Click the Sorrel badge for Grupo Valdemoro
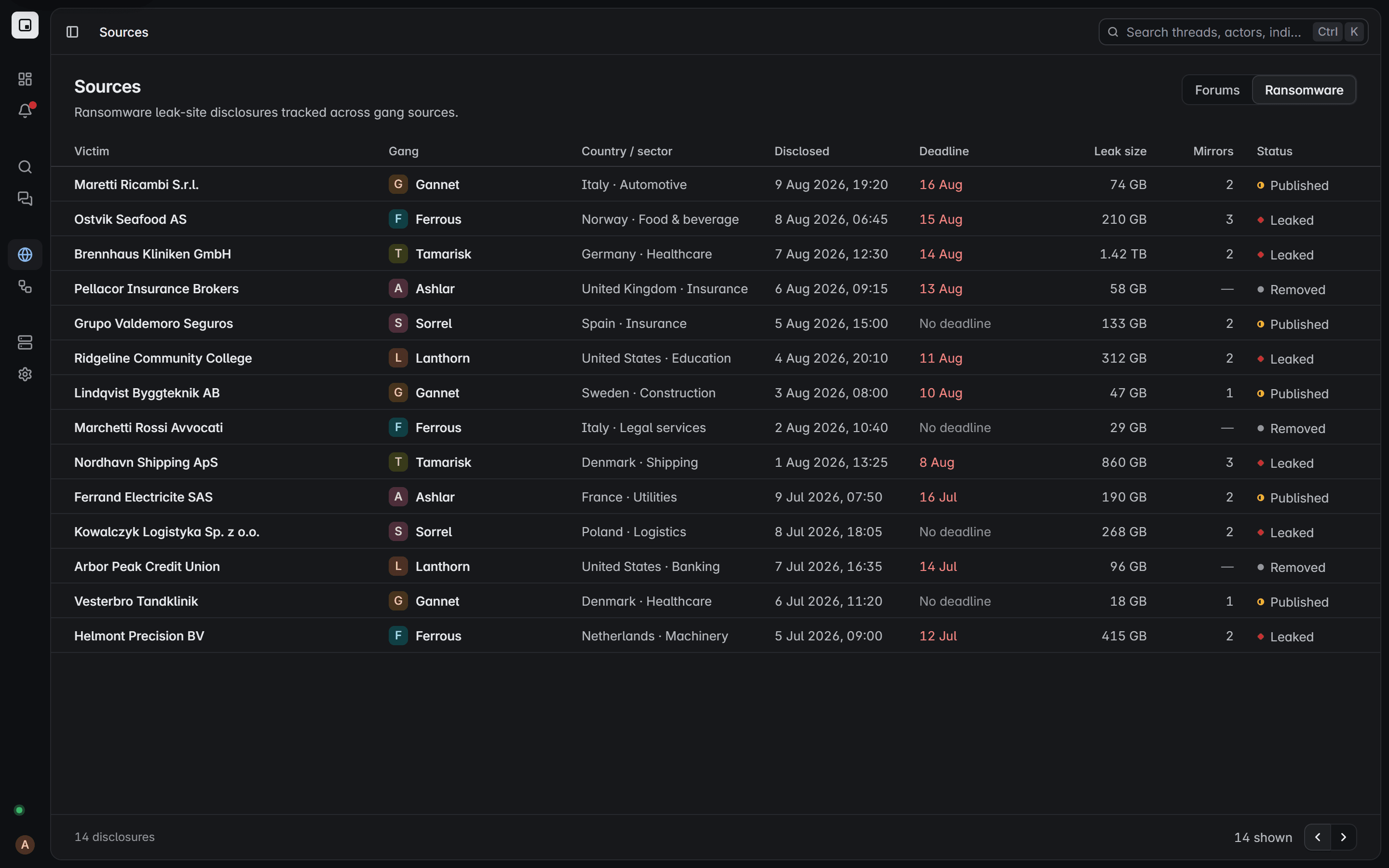The image size is (1389, 868). (398, 323)
